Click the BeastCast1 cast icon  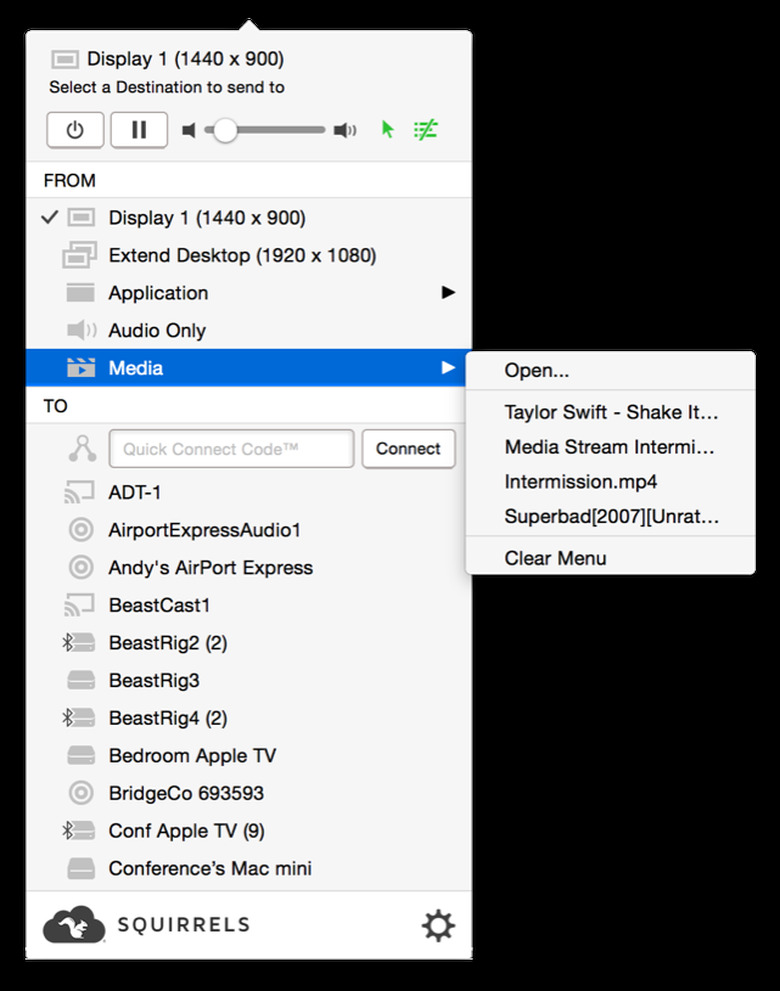point(80,605)
